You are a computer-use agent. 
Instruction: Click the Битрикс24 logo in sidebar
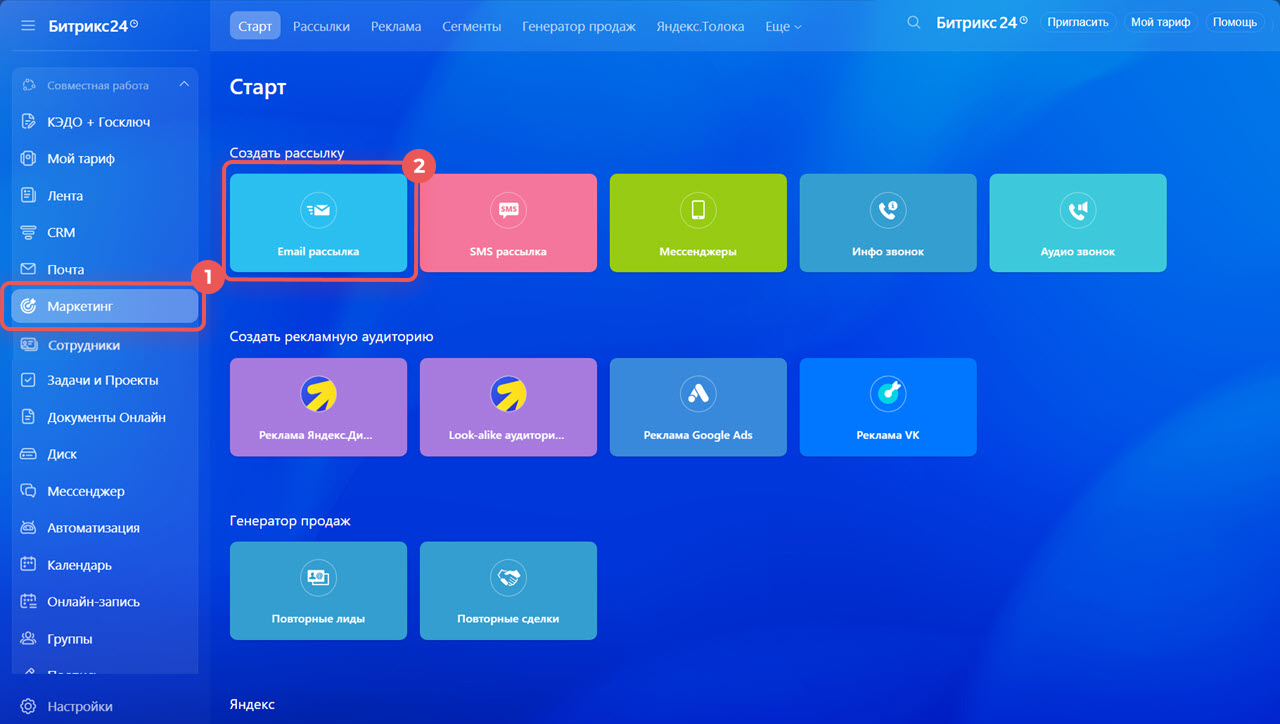93,25
